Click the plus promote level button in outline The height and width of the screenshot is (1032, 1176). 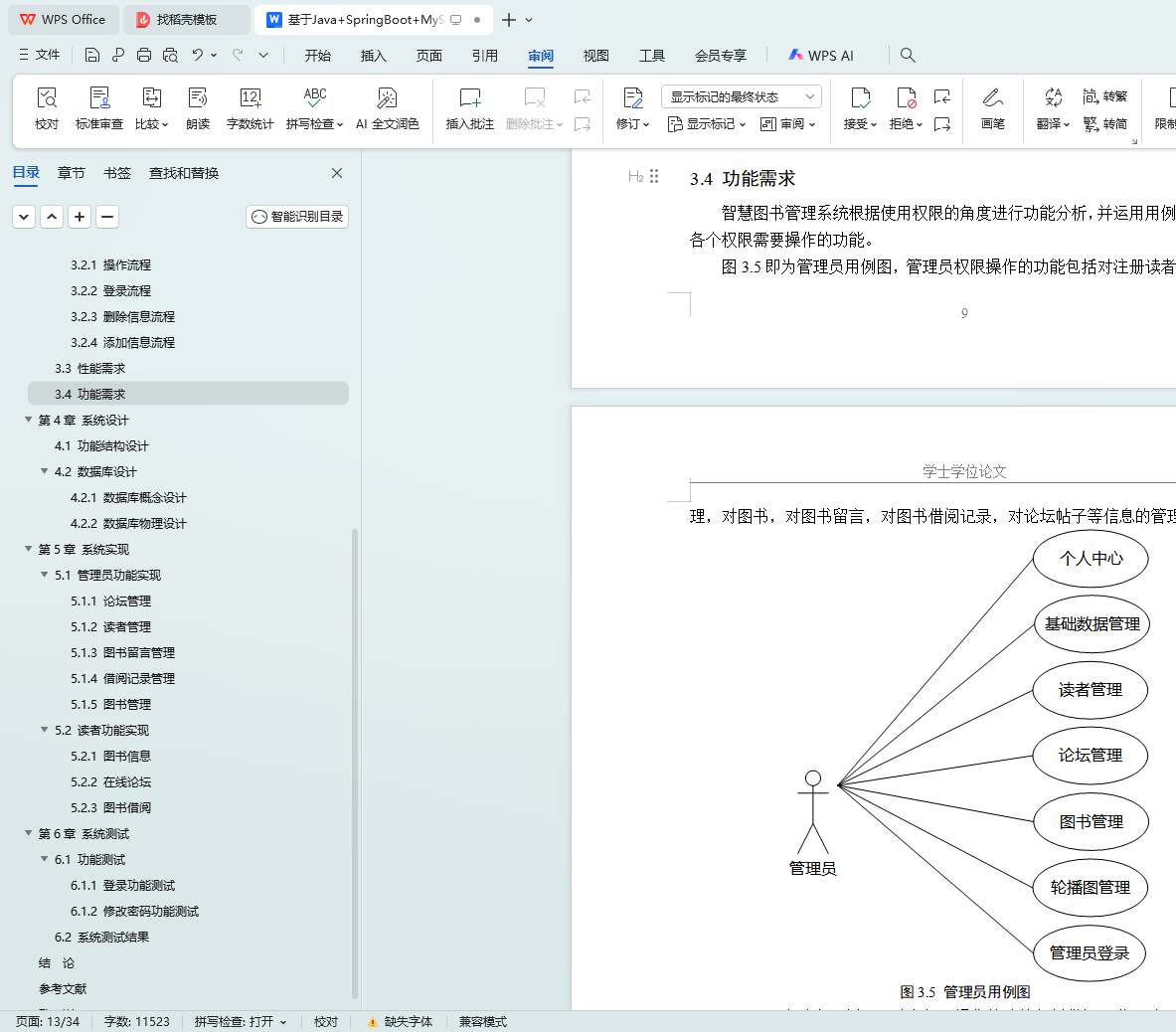click(x=80, y=217)
